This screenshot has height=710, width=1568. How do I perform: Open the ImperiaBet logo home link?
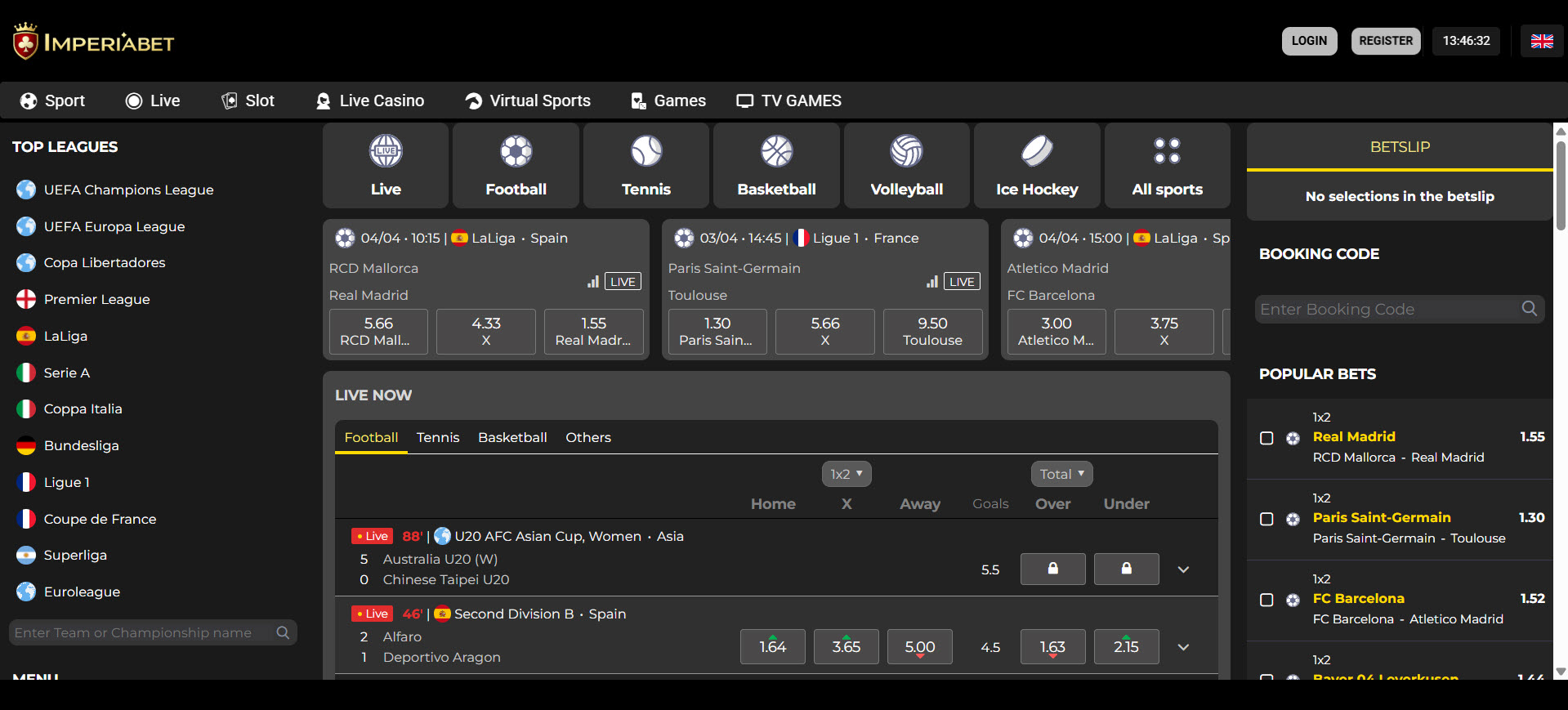click(93, 41)
